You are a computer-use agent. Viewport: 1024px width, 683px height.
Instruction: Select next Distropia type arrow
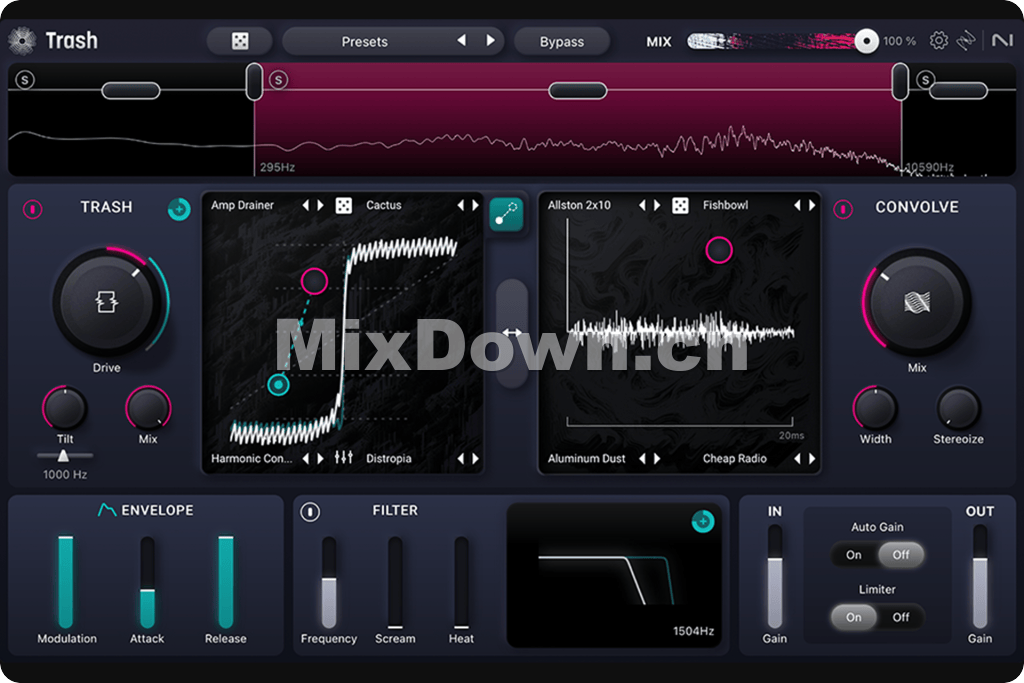pyautogui.click(x=475, y=458)
